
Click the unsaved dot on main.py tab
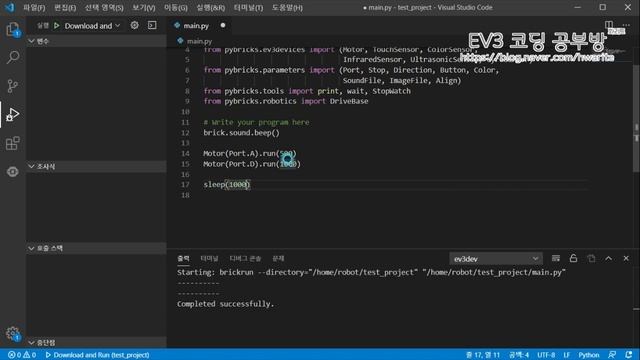coord(223,25)
